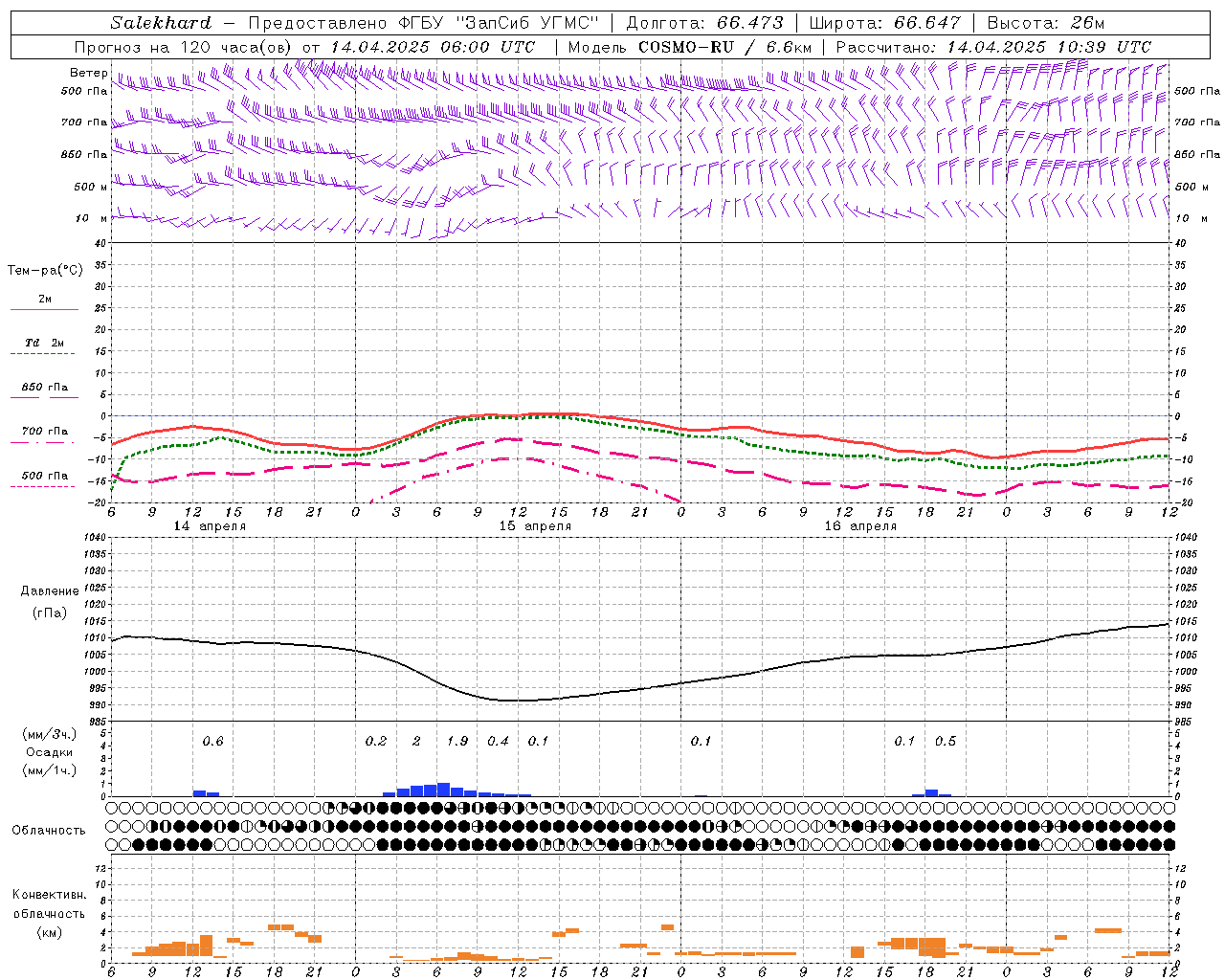This screenshot has height=980, width=1225.
Task: Click the Salekhard station title
Action: [x=161, y=23]
